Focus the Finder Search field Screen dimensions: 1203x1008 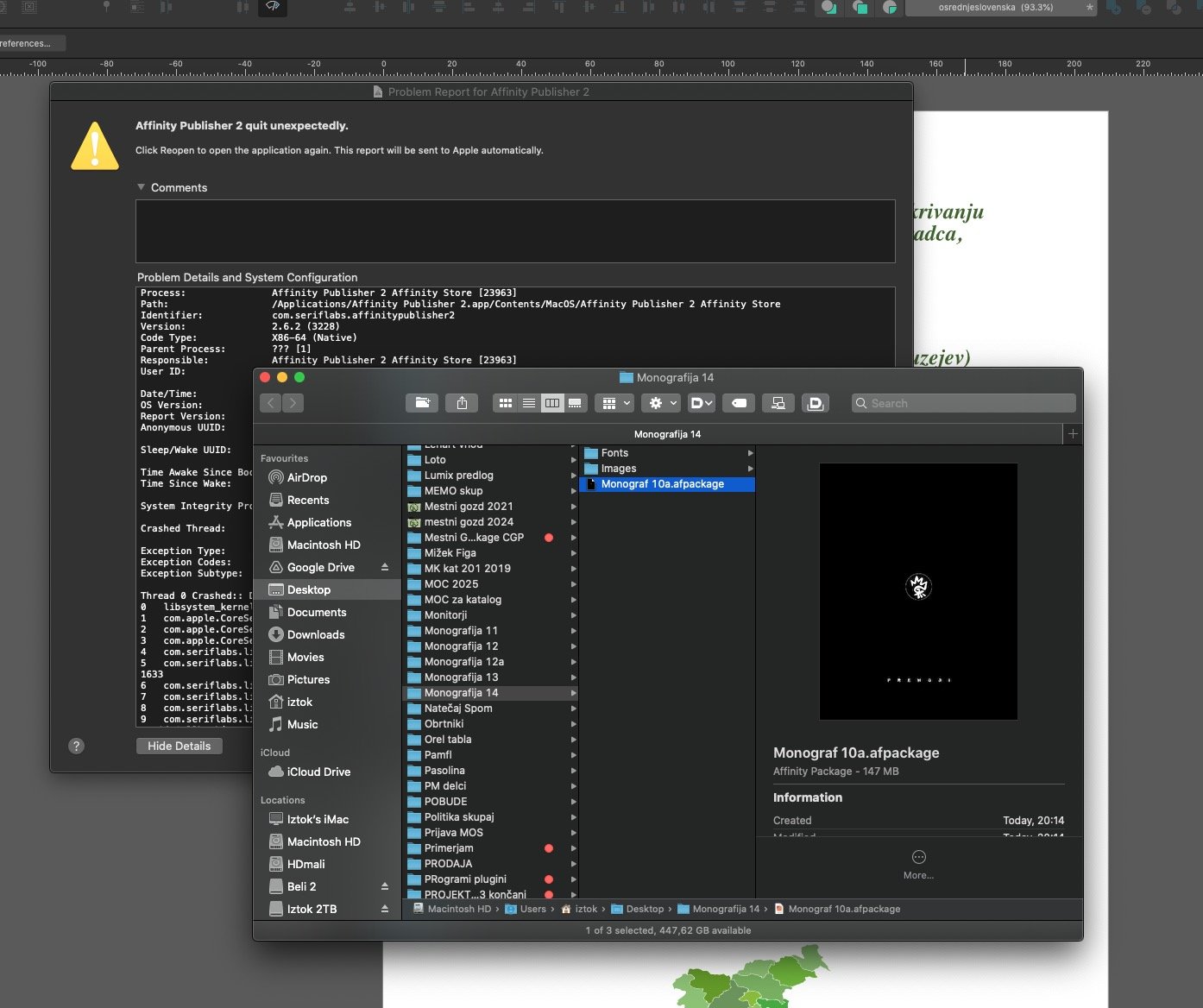pos(964,403)
